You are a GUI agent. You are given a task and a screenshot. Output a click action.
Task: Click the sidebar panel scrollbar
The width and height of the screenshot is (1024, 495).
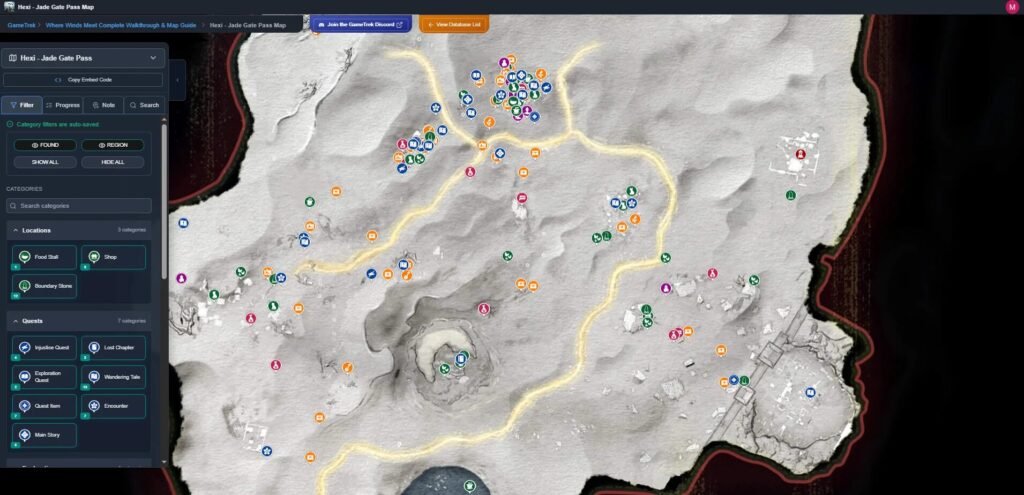tap(166, 300)
